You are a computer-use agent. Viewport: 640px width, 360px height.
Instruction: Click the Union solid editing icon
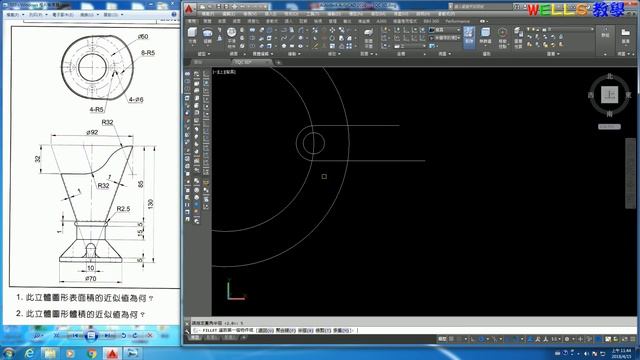pos(252,30)
